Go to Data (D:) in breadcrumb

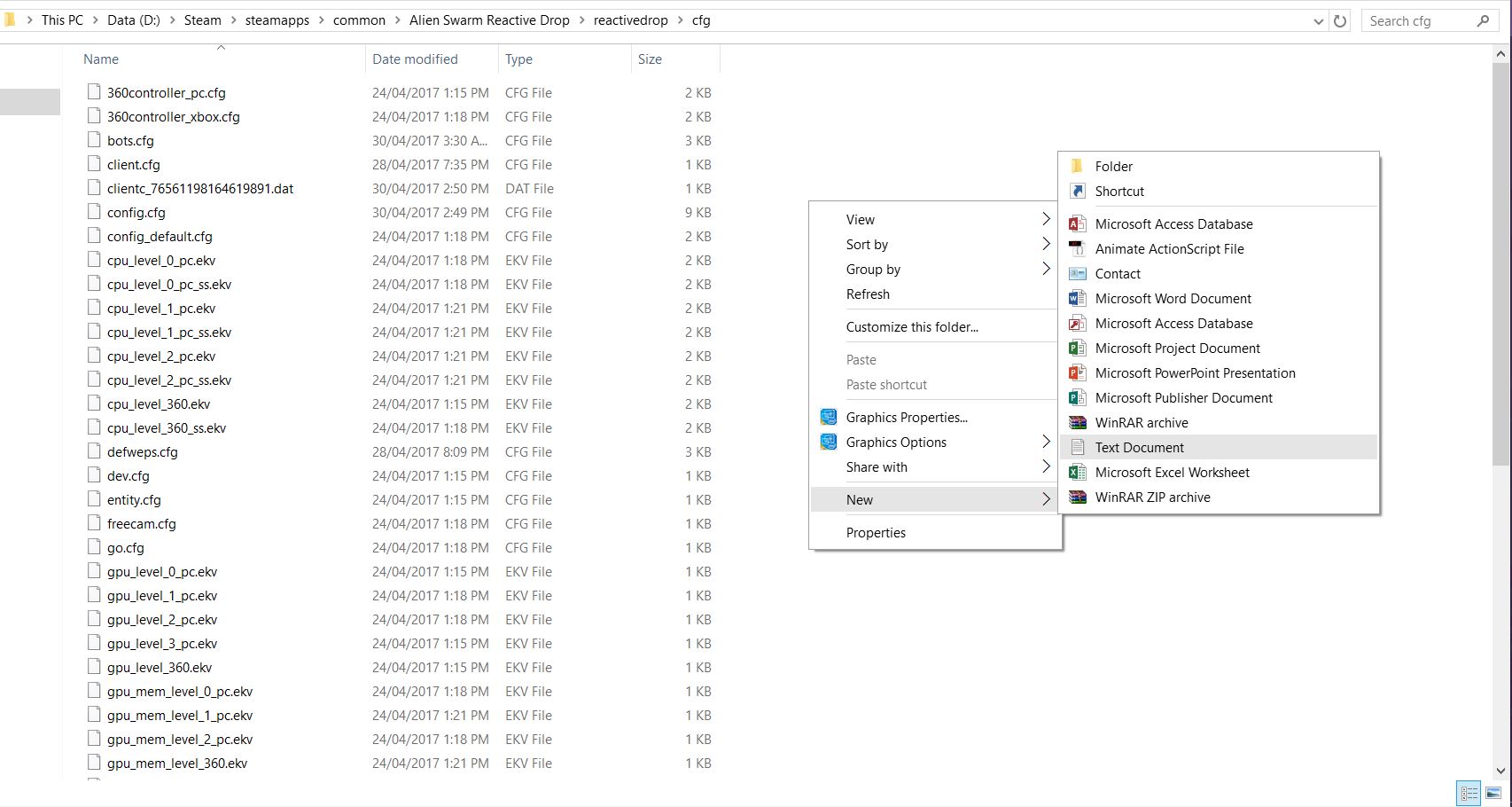click(134, 20)
